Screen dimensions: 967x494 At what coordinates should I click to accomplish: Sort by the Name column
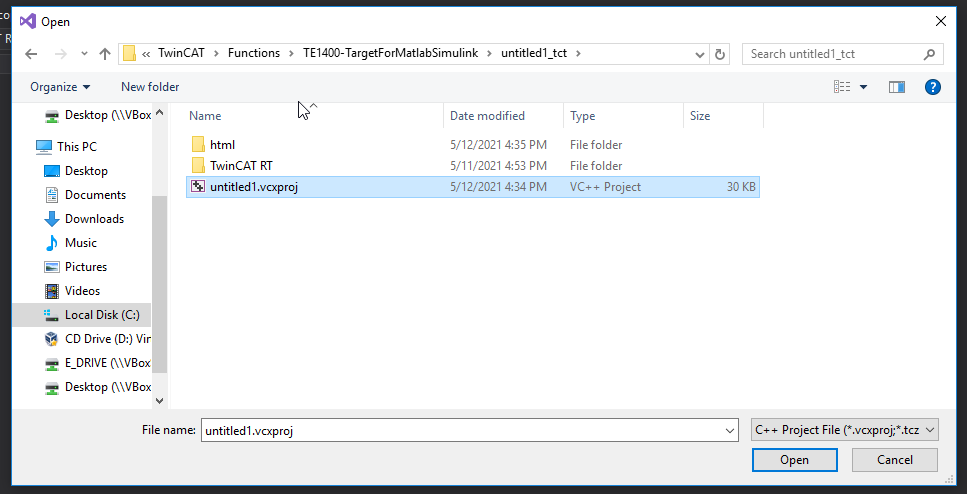pos(205,116)
